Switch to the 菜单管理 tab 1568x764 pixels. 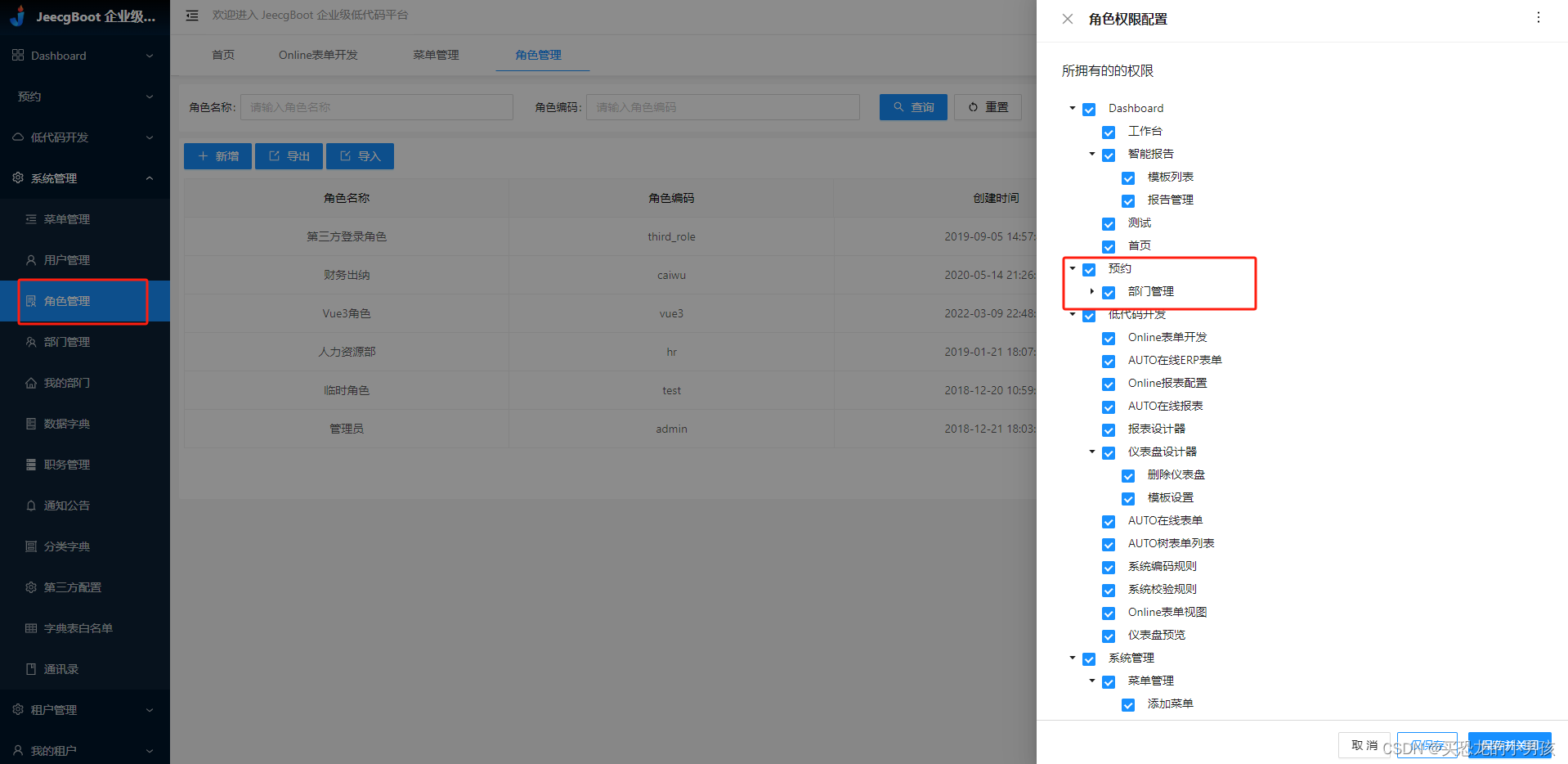pos(436,55)
